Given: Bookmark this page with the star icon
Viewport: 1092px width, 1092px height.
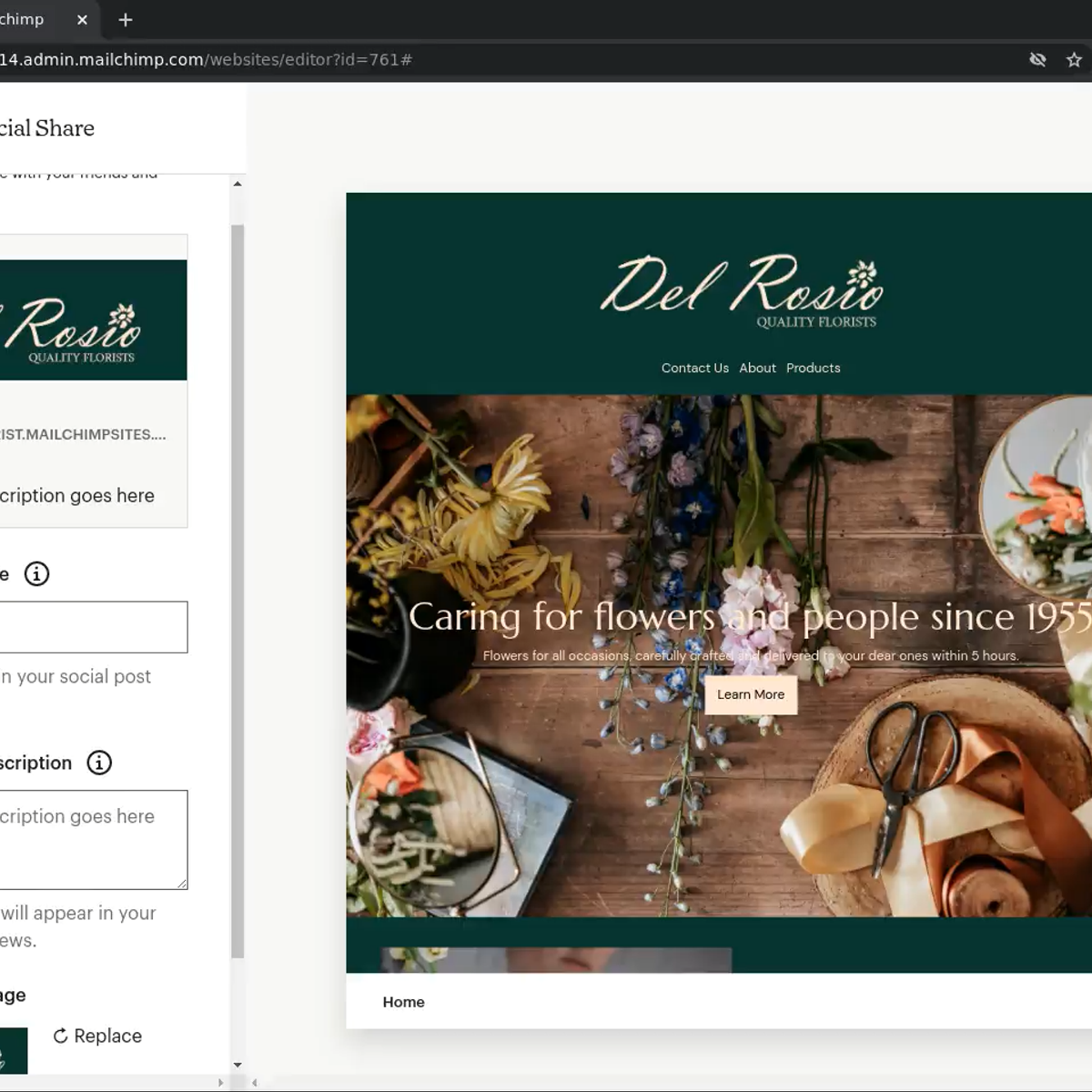Looking at the screenshot, I should click(x=1074, y=60).
